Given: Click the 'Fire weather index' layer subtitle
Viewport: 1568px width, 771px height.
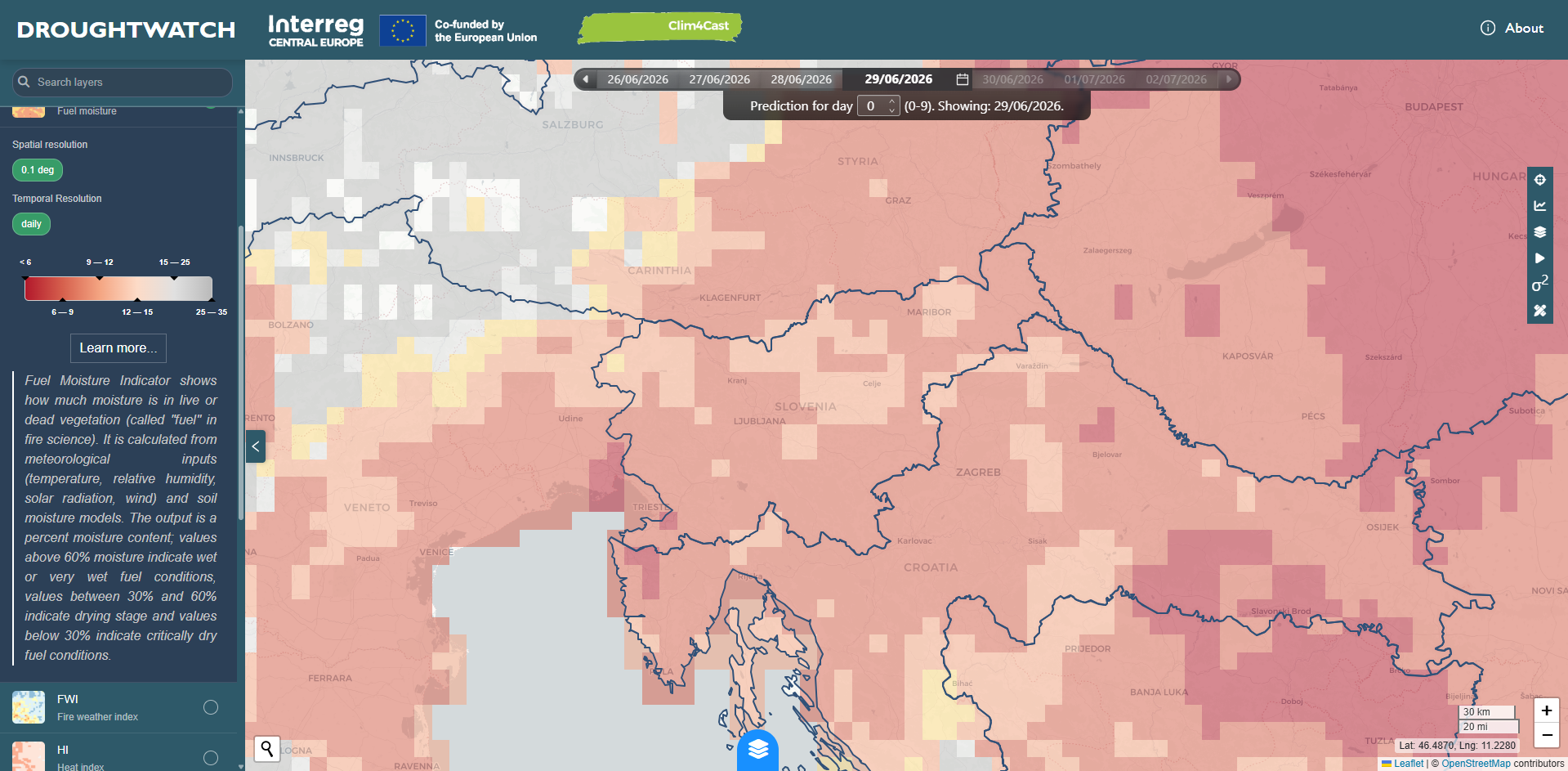Looking at the screenshot, I should click(97, 717).
